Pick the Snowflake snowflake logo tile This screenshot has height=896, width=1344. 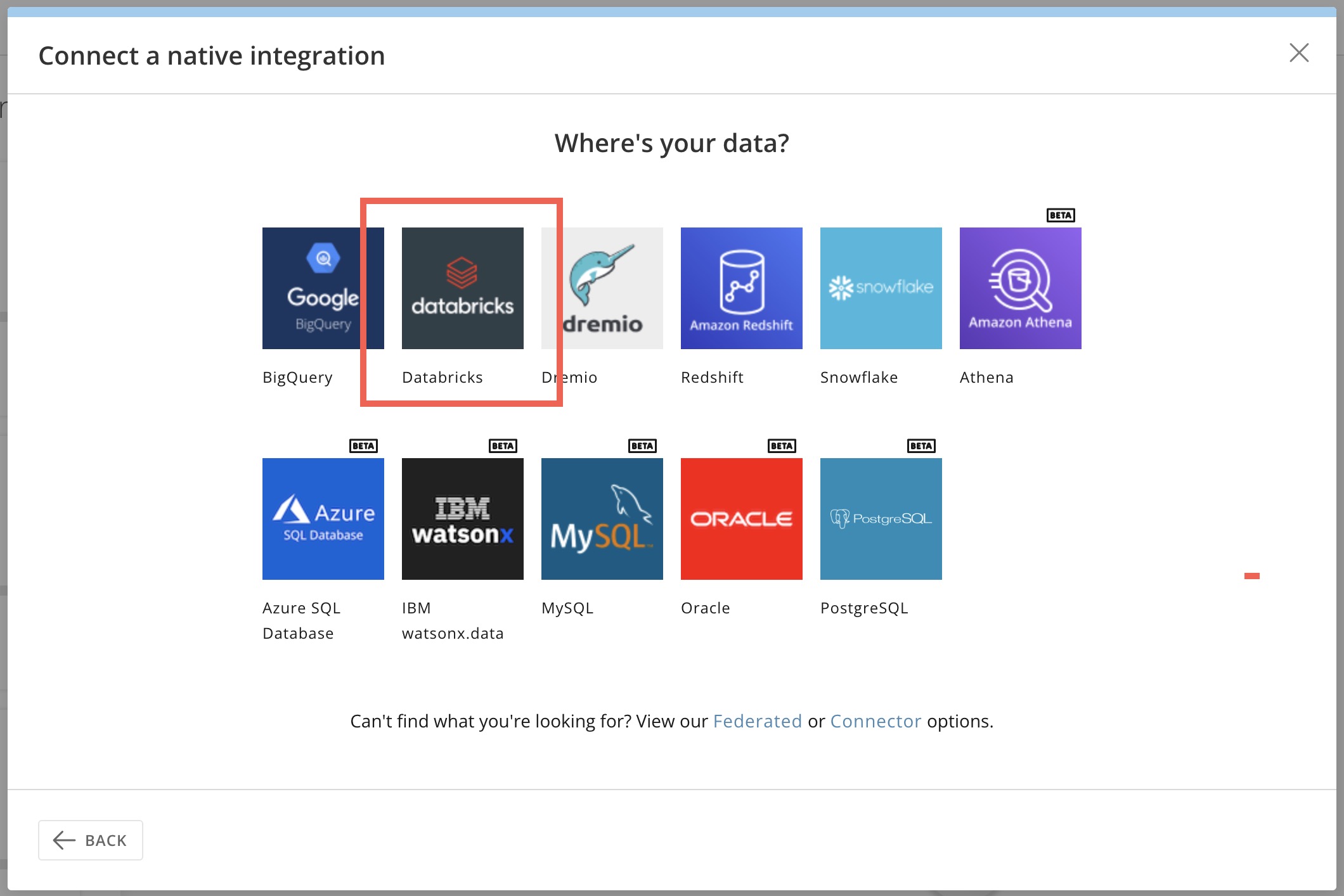tap(881, 288)
